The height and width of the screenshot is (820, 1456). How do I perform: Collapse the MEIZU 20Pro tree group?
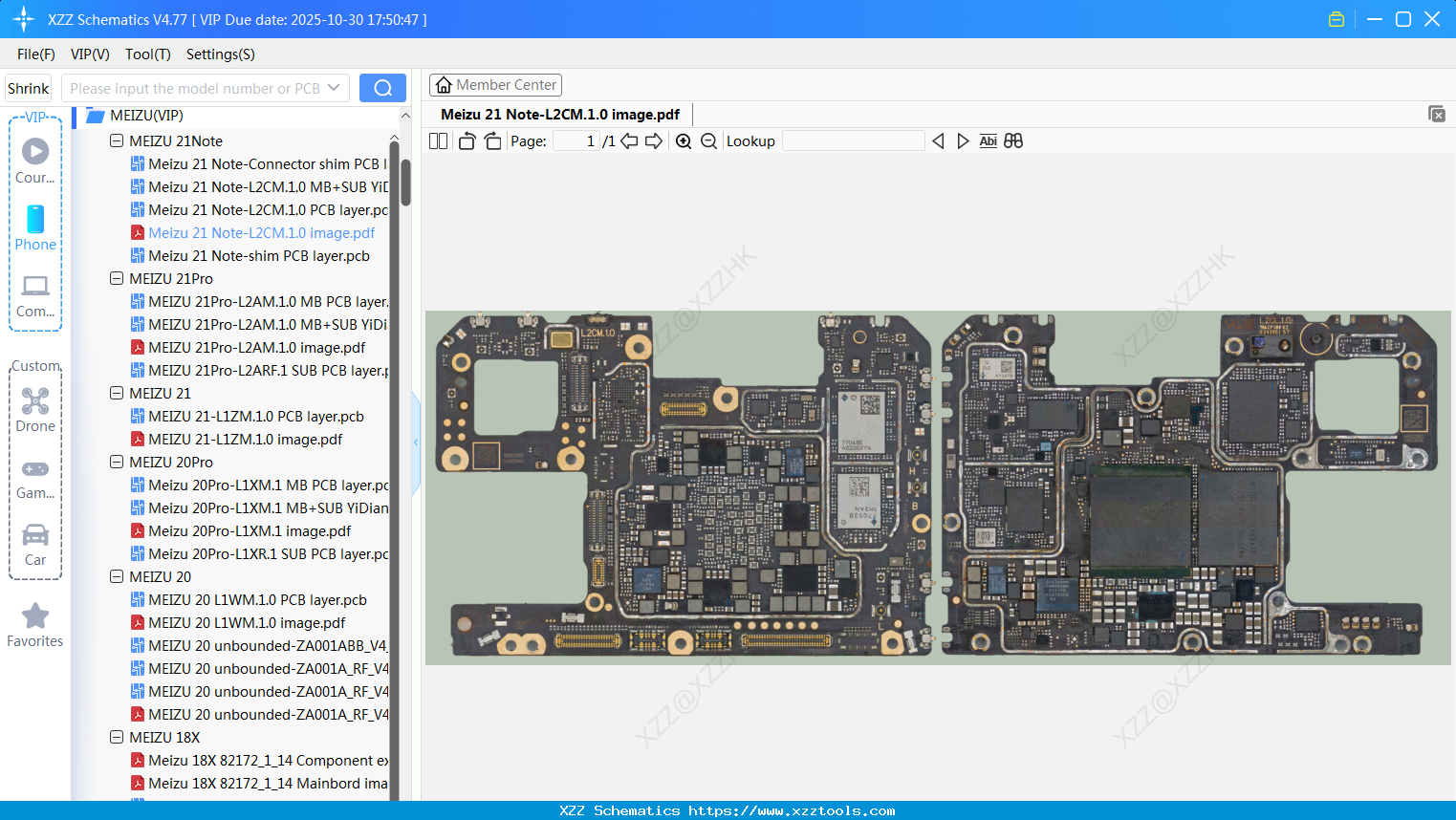[x=117, y=462]
